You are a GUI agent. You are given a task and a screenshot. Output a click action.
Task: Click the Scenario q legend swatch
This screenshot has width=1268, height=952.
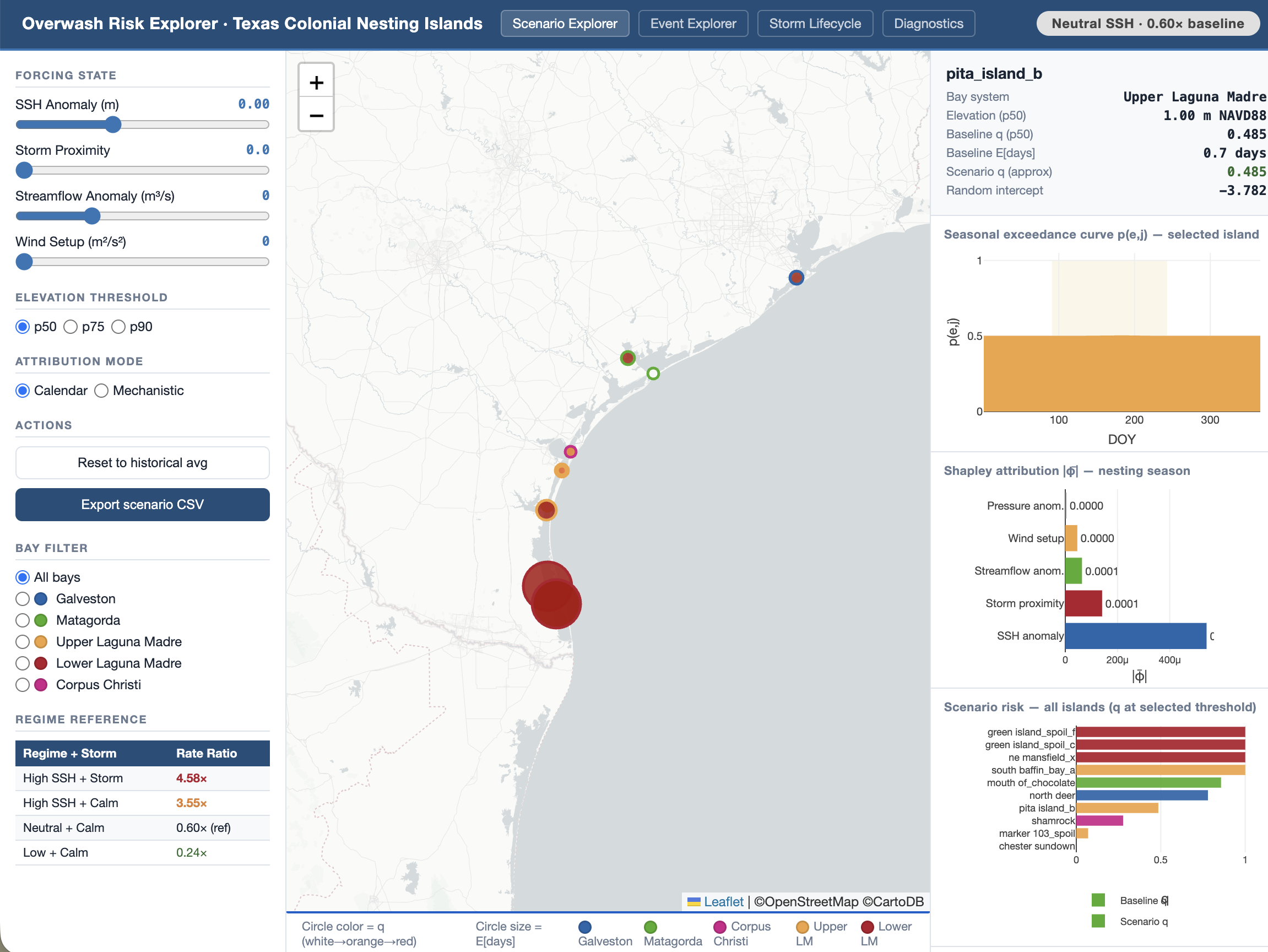[1098, 921]
